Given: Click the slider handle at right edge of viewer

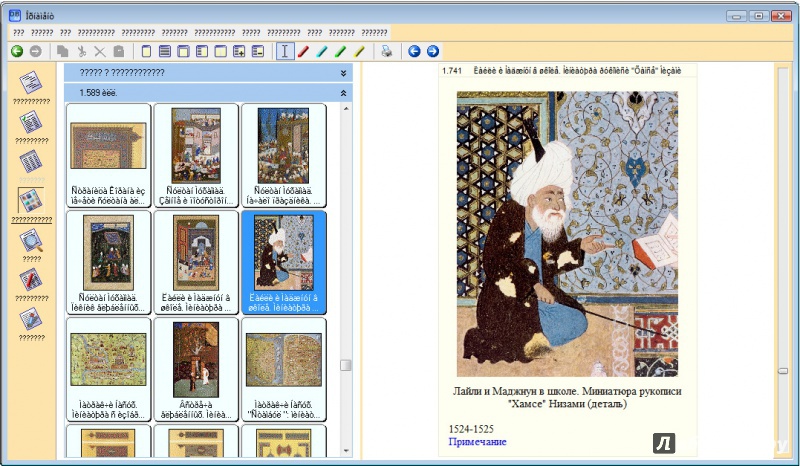Looking at the screenshot, I should point(783,371).
